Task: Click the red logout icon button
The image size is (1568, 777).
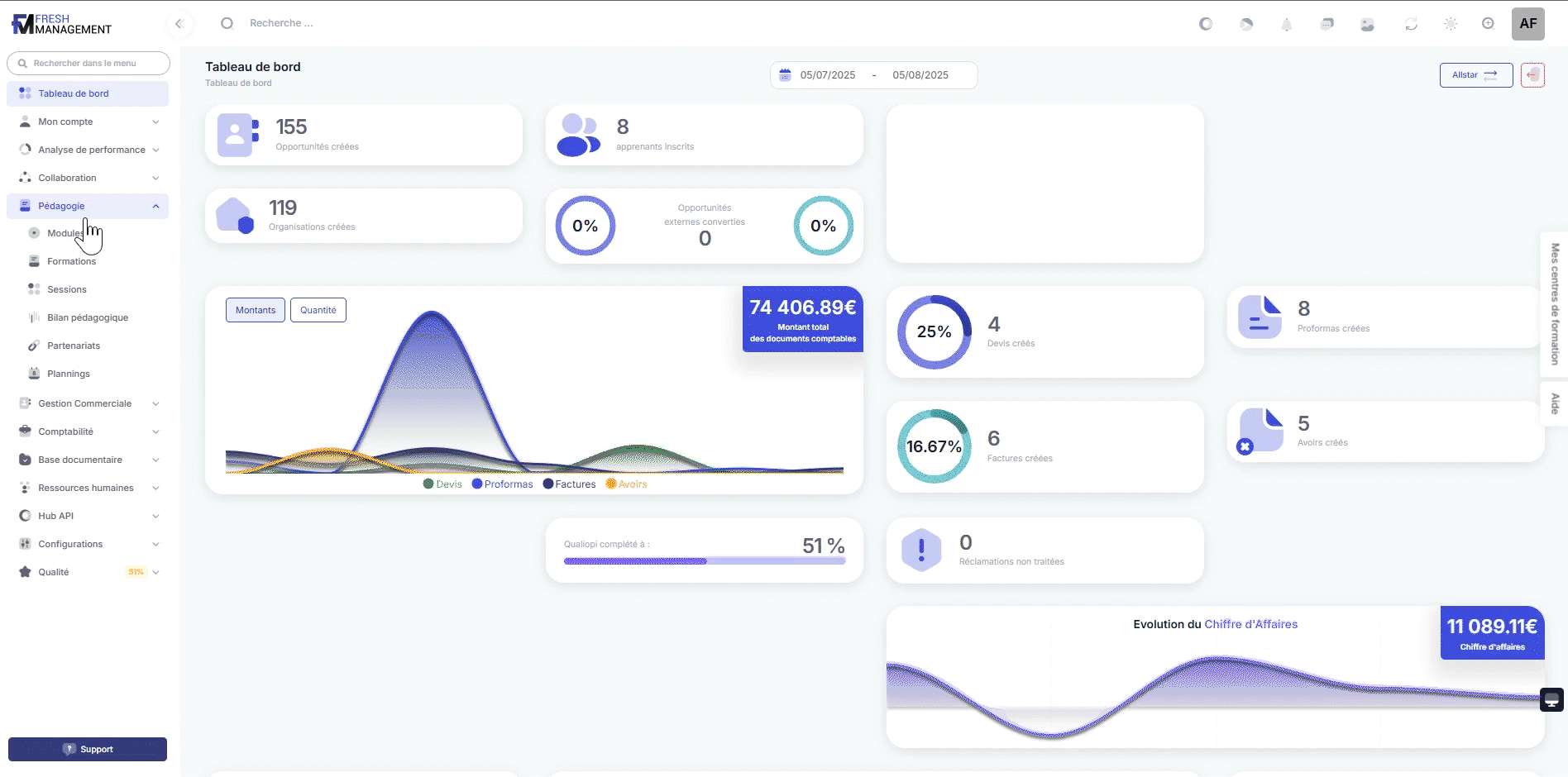Action: [x=1532, y=75]
